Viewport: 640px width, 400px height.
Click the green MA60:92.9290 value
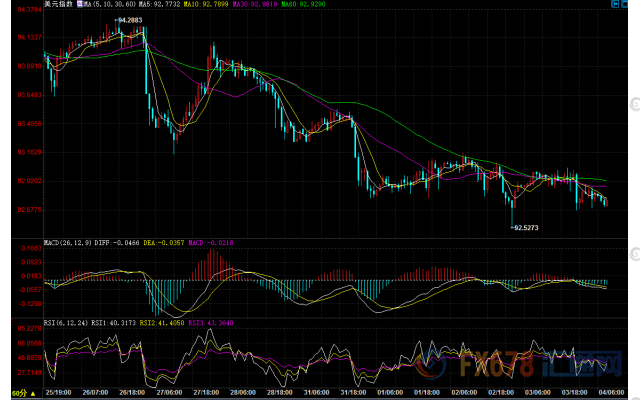tap(303, 4)
